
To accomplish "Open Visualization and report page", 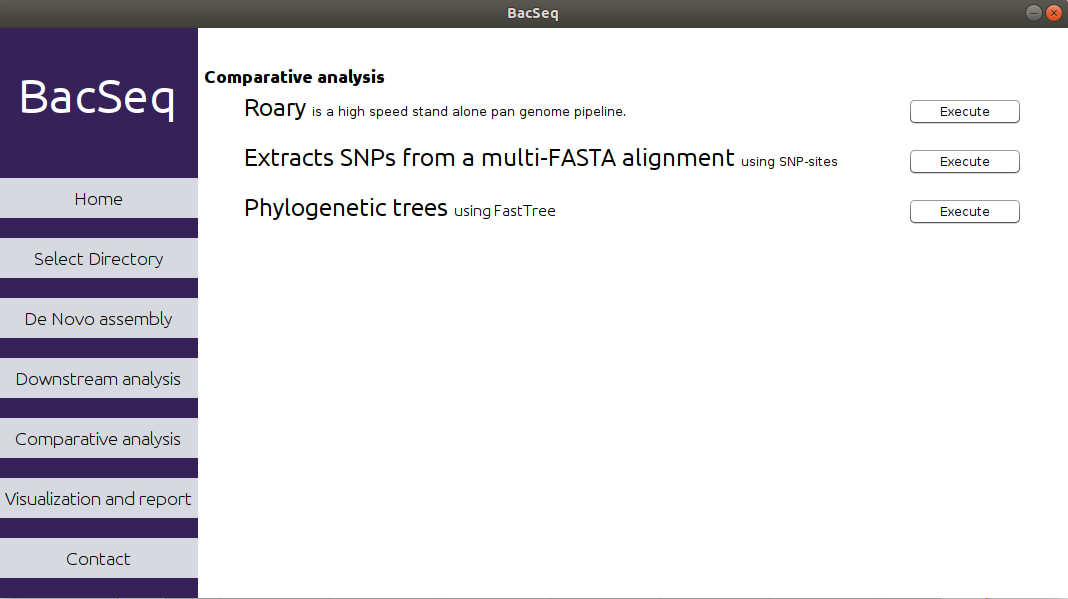I will (x=99, y=498).
